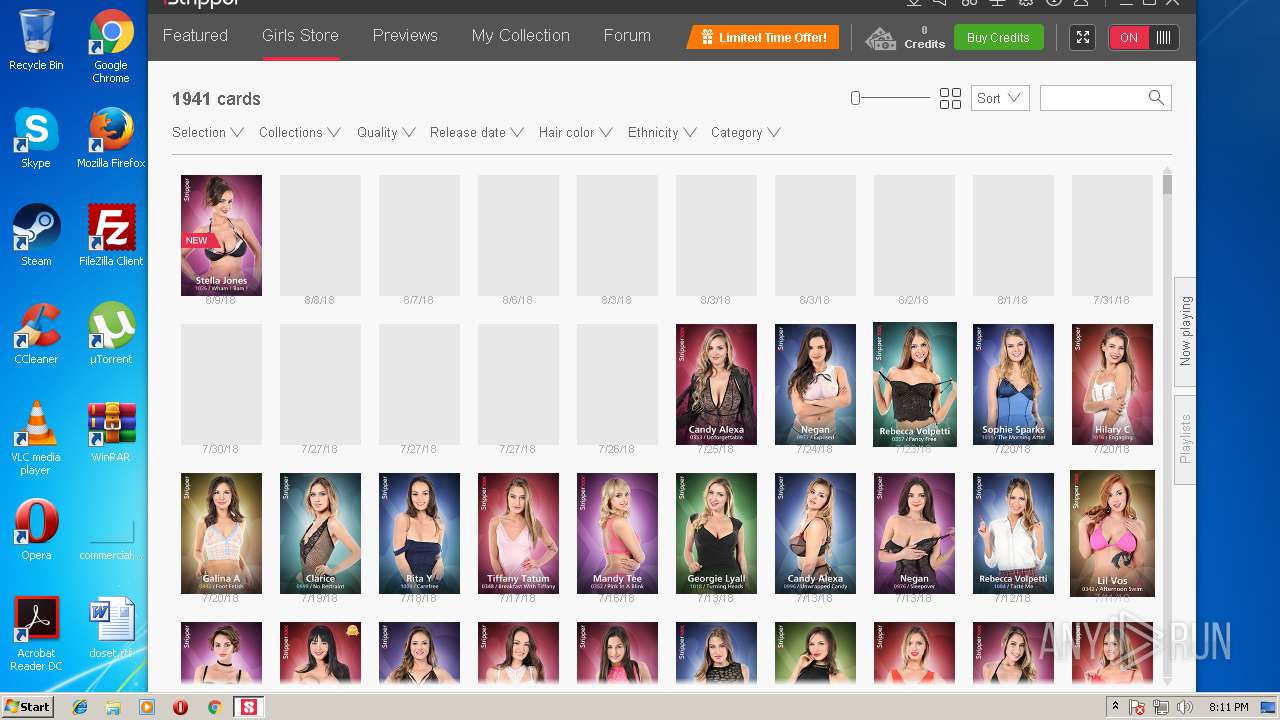Open the Playlists side tab
This screenshot has width=1280, height=720.
coord(1185,440)
